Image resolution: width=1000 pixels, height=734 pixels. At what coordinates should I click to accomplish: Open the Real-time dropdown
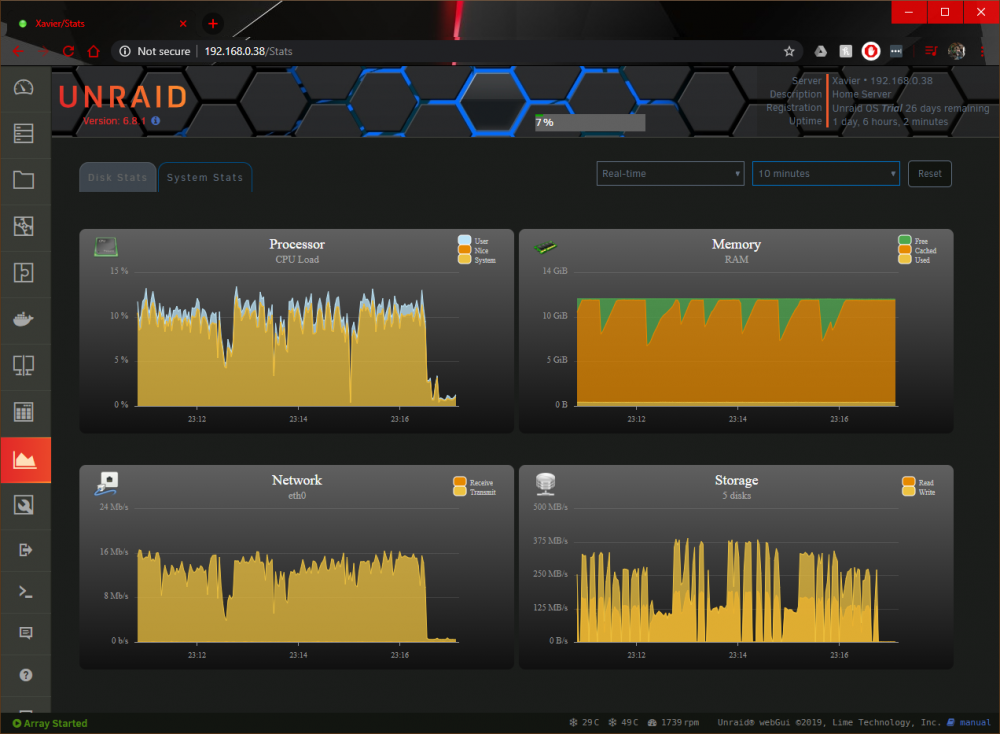pos(670,173)
